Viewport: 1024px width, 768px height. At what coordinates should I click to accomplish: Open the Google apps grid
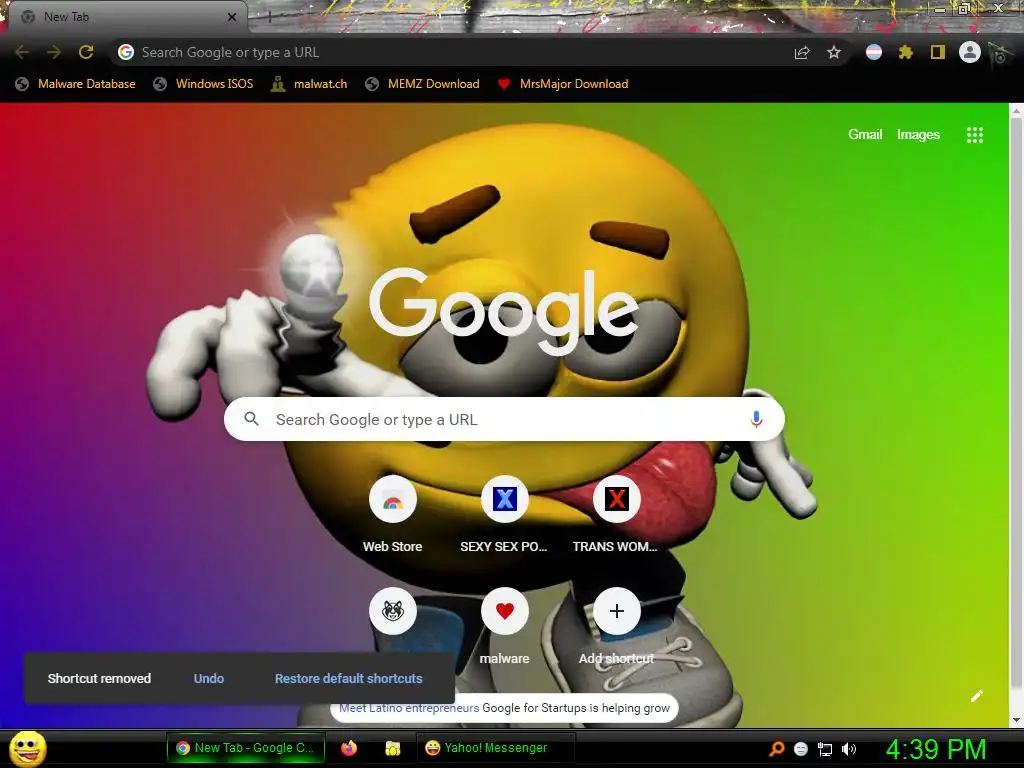tap(975, 135)
